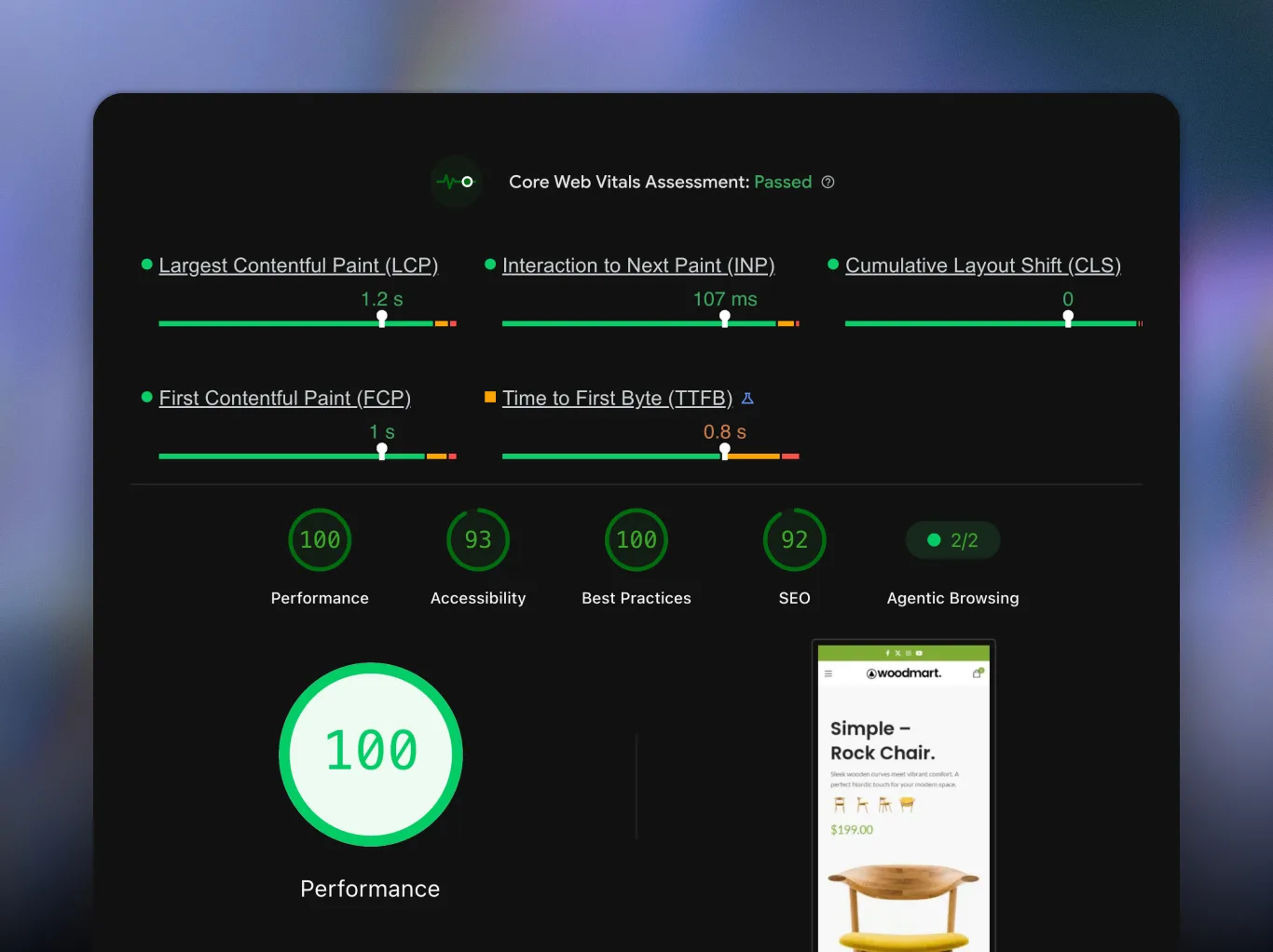
Task: Click the LCP distribution bar marker
Action: tap(382, 319)
